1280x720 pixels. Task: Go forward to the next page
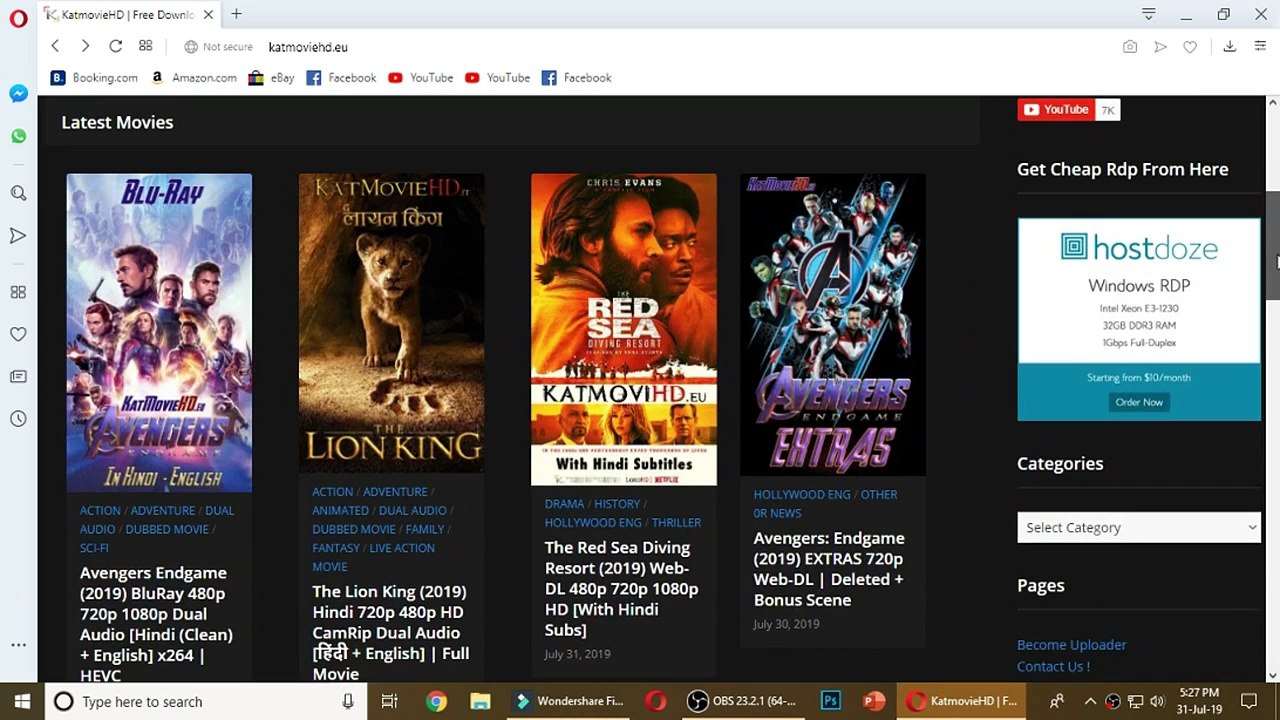click(85, 46)
